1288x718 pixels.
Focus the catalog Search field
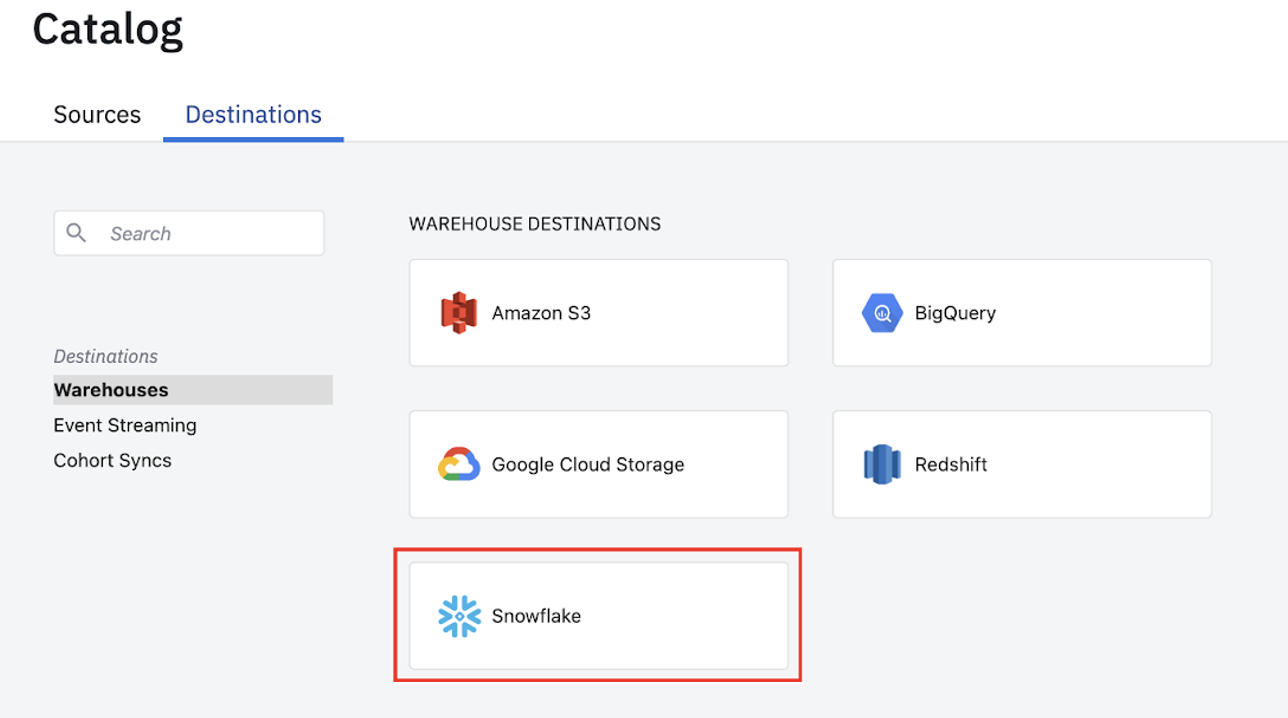pos(189,233)
